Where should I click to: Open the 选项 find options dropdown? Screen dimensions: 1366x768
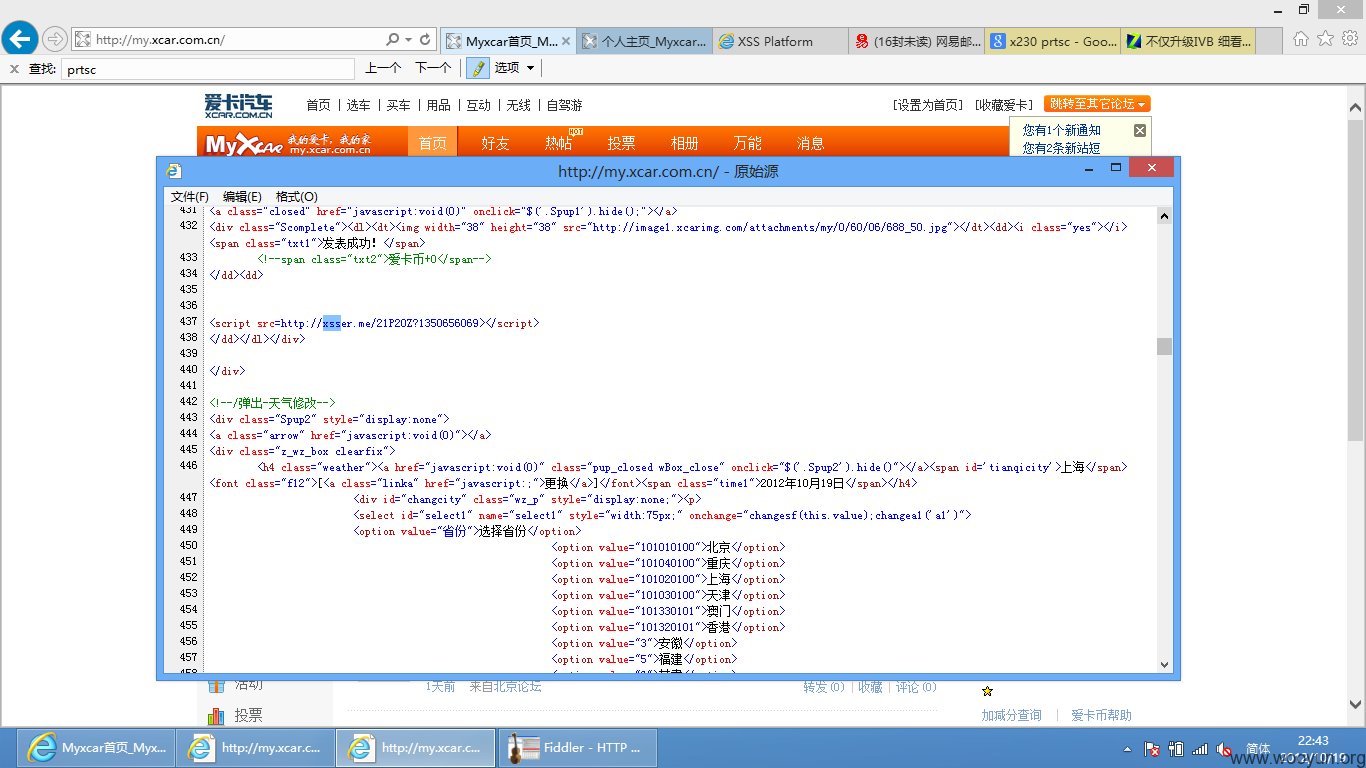pos(515,68)
